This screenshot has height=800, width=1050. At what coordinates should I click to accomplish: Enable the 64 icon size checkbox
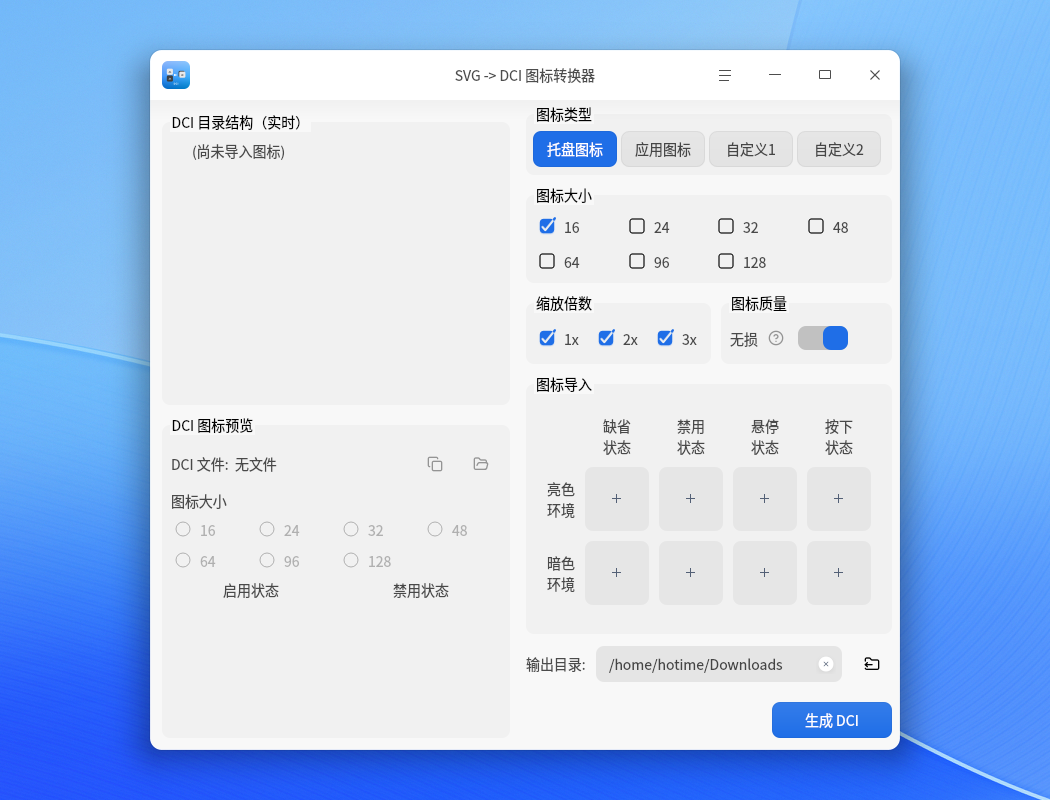547,261
